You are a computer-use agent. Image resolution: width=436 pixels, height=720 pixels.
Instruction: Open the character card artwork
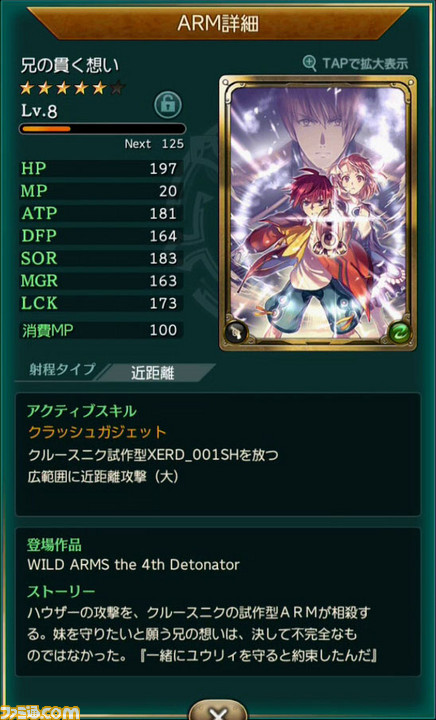click(318, 214)
